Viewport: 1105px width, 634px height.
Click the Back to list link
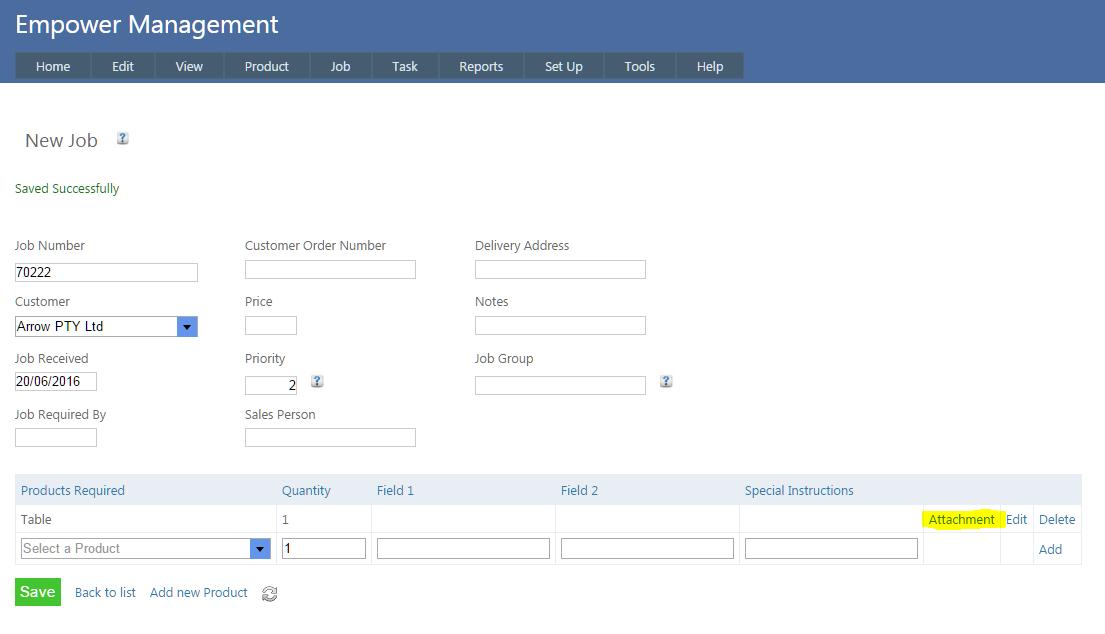point(105,593)
